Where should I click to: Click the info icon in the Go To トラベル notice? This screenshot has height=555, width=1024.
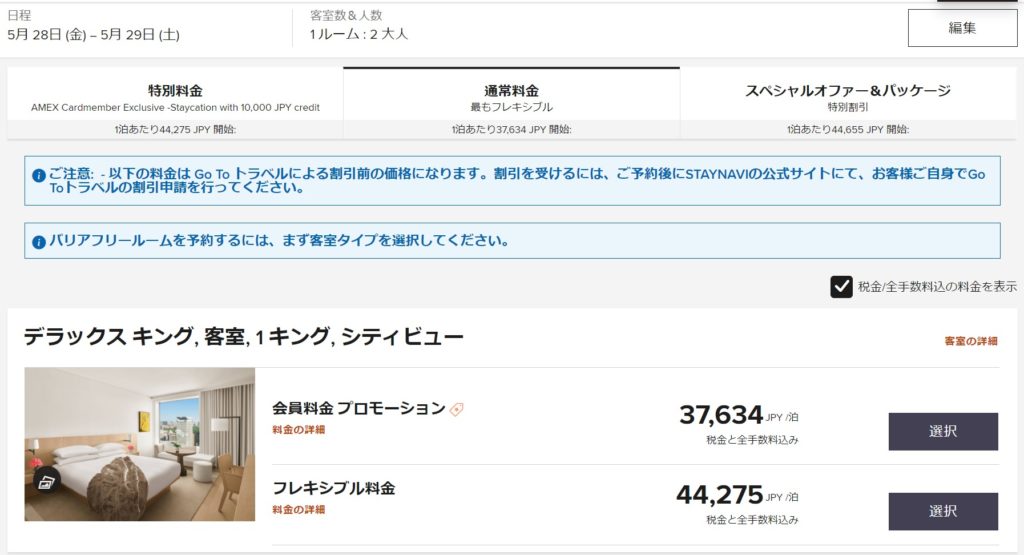[39, 175]
